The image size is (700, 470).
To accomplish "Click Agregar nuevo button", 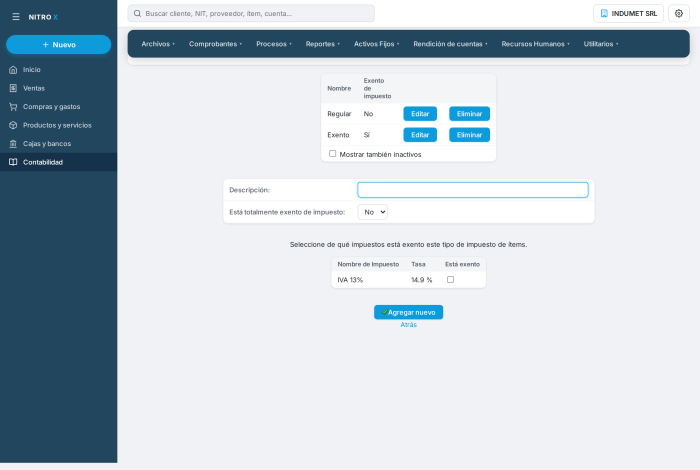I will [408, 312].
